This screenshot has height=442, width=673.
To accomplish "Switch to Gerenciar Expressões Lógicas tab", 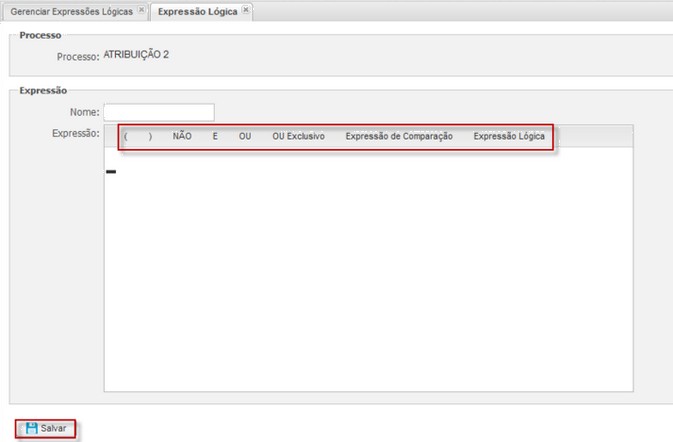I will pyautogui.click(x=72, y=12).
